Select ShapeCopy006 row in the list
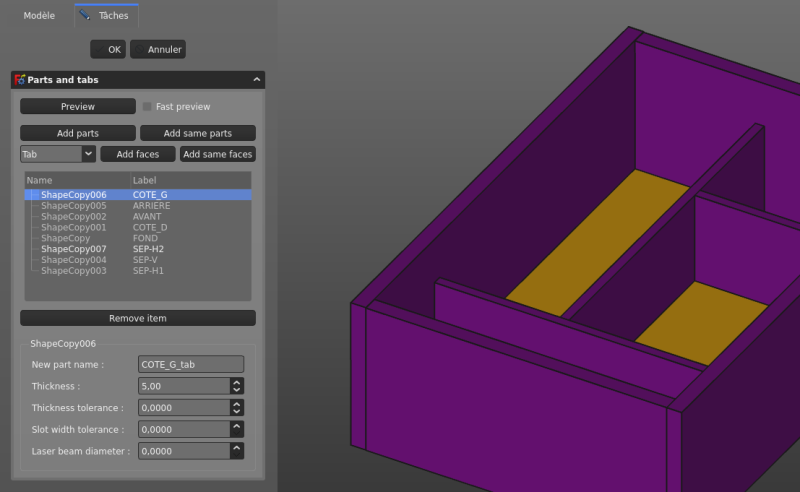 138,194
